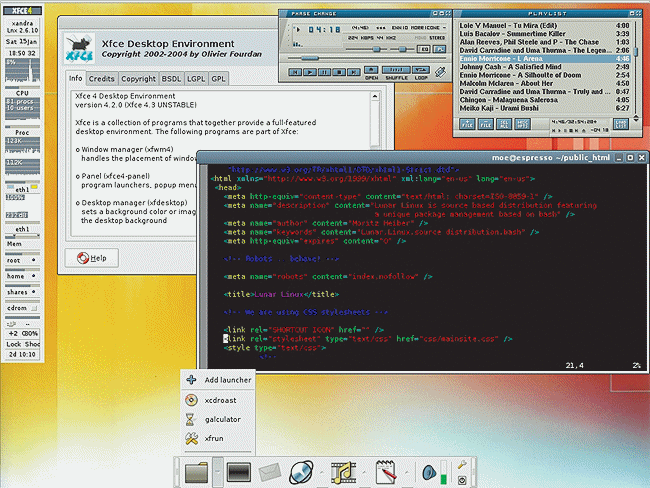Viewport: 650px width, 488px height.
Task: Toggle the shares filesystem mount indicator
Action: click(33, 292)
